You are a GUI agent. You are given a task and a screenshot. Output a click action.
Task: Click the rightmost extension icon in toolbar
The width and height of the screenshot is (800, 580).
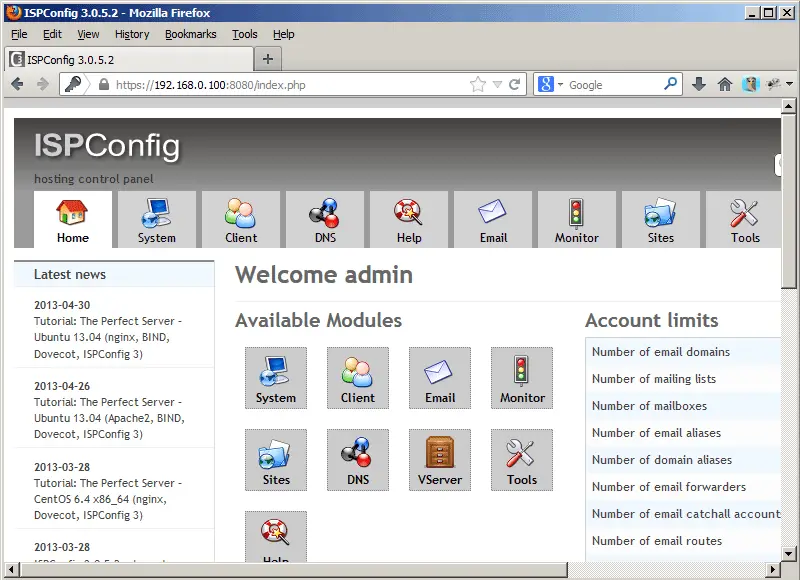click(774, 84)
